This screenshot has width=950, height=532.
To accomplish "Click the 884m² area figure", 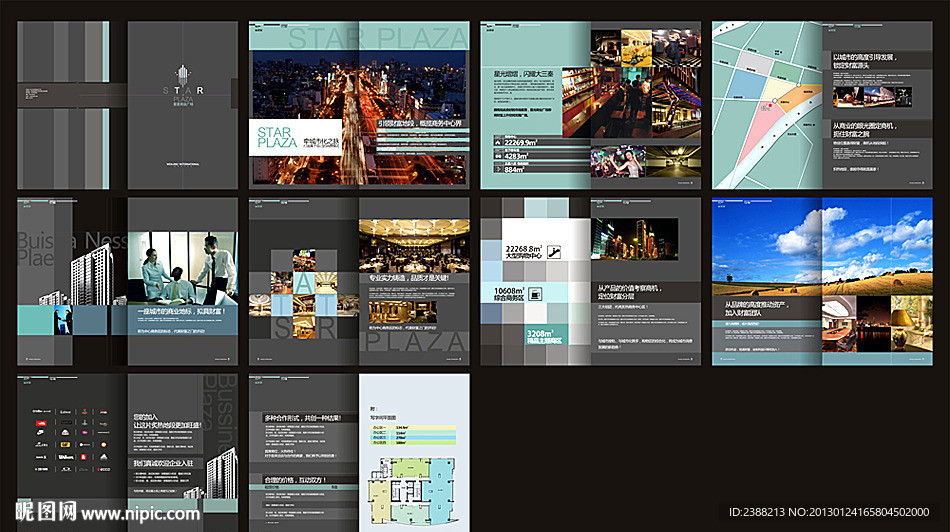I will click(514, 170).
